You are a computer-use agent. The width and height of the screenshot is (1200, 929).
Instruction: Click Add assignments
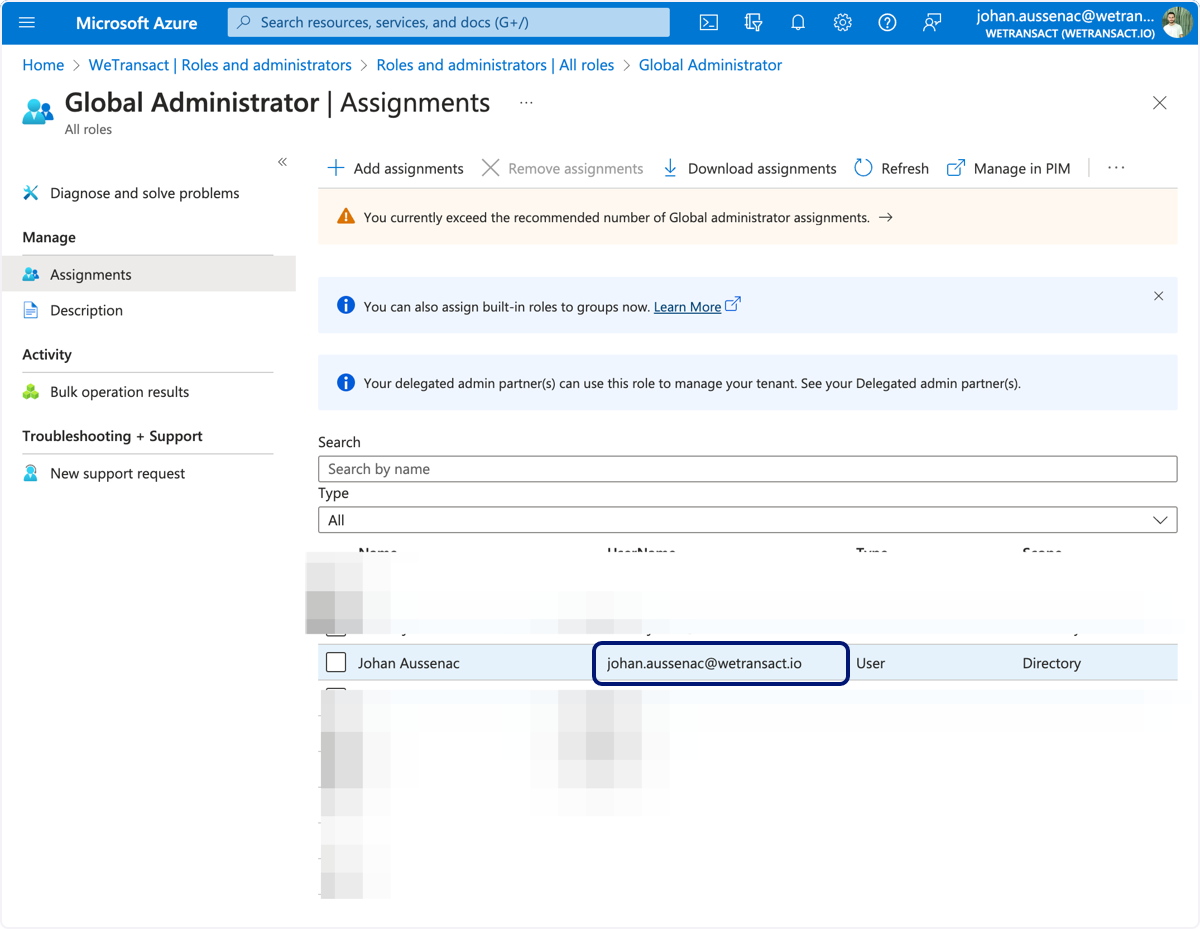point(396,168)
